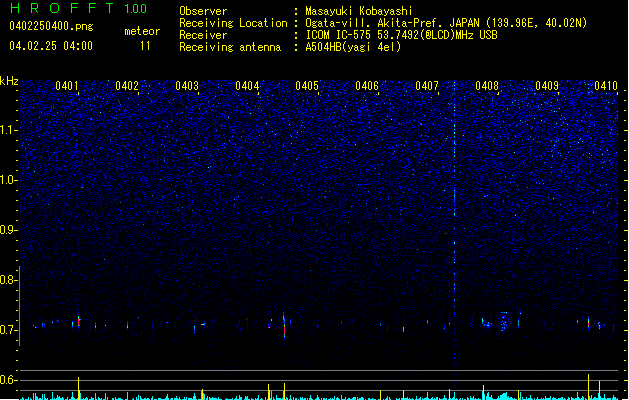This screenshot has width=629, height=400.
Task: Click the 'Observer' label
Action: point(203,11)
